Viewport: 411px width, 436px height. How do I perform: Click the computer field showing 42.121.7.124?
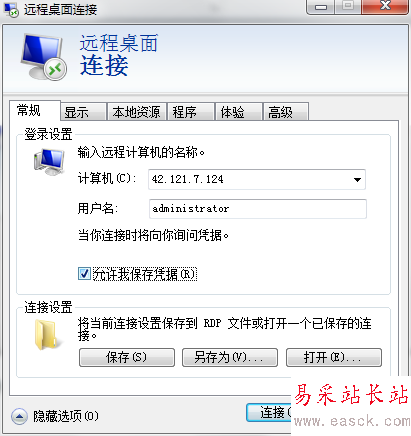tap(257, 179)
